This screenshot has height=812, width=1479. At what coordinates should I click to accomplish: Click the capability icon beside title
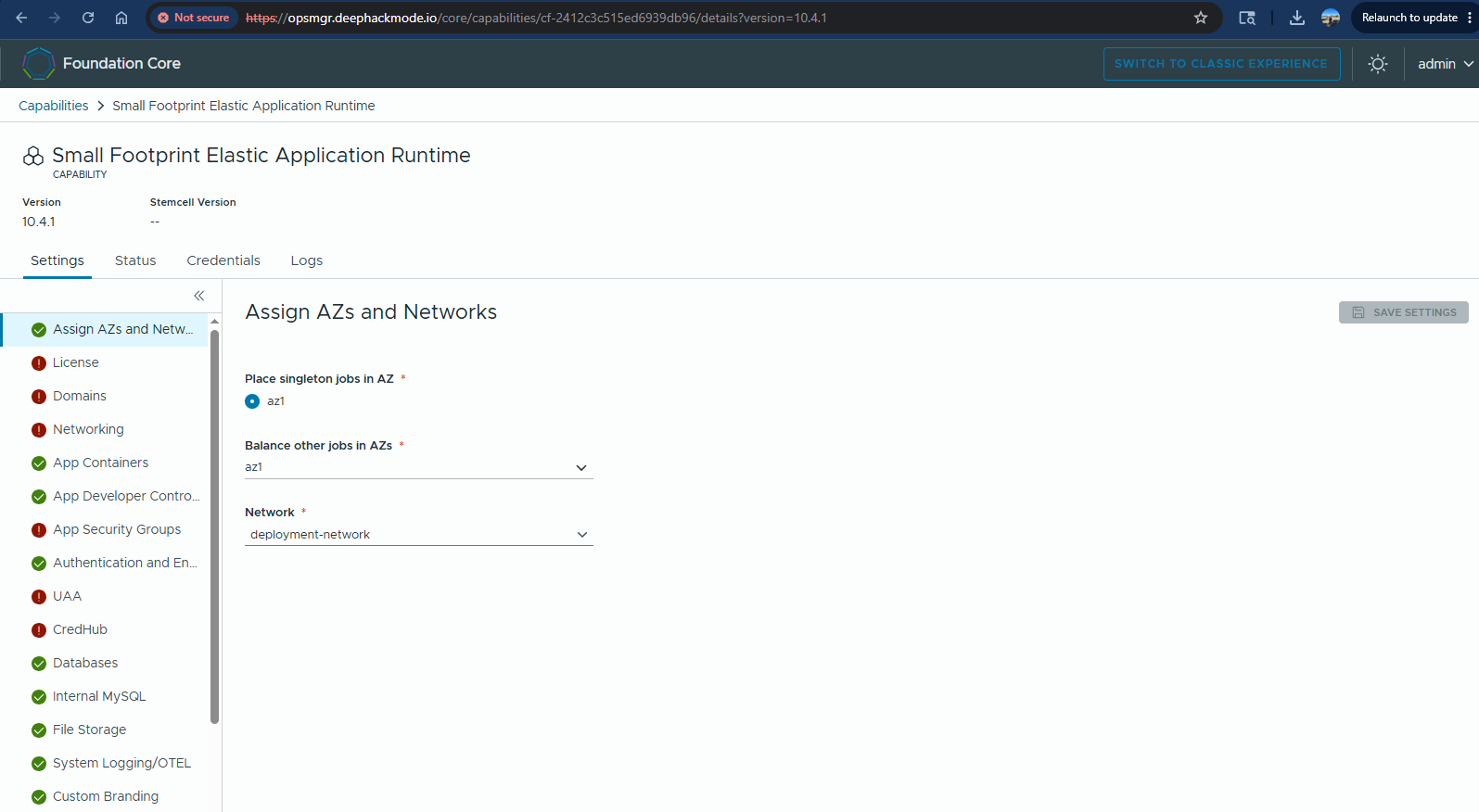click(x=33, y=156)
